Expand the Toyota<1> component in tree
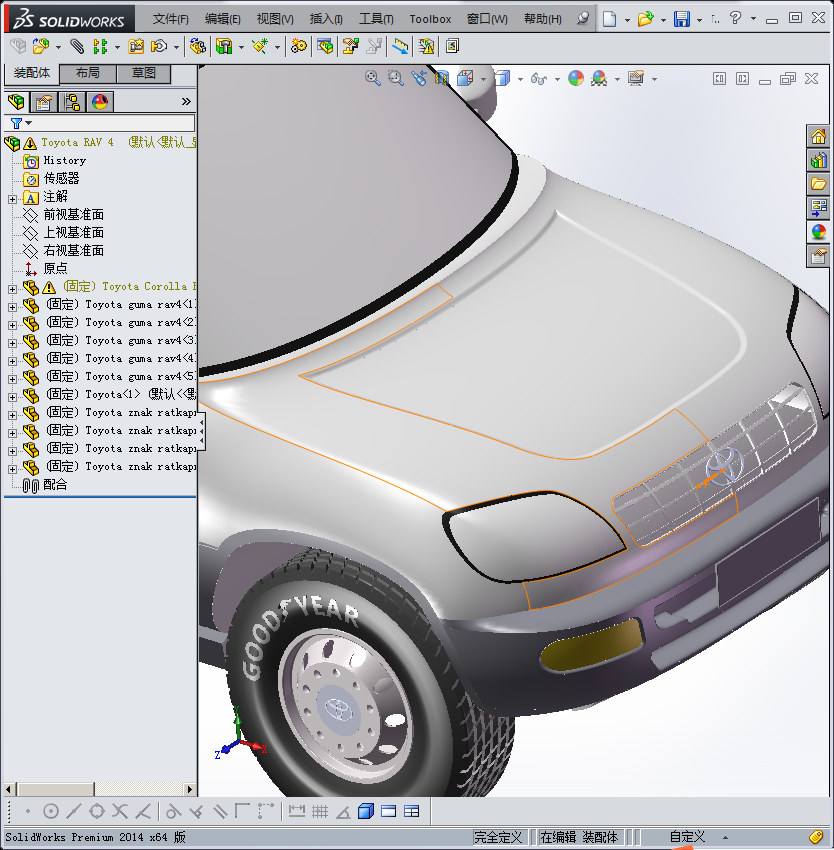 12,395
